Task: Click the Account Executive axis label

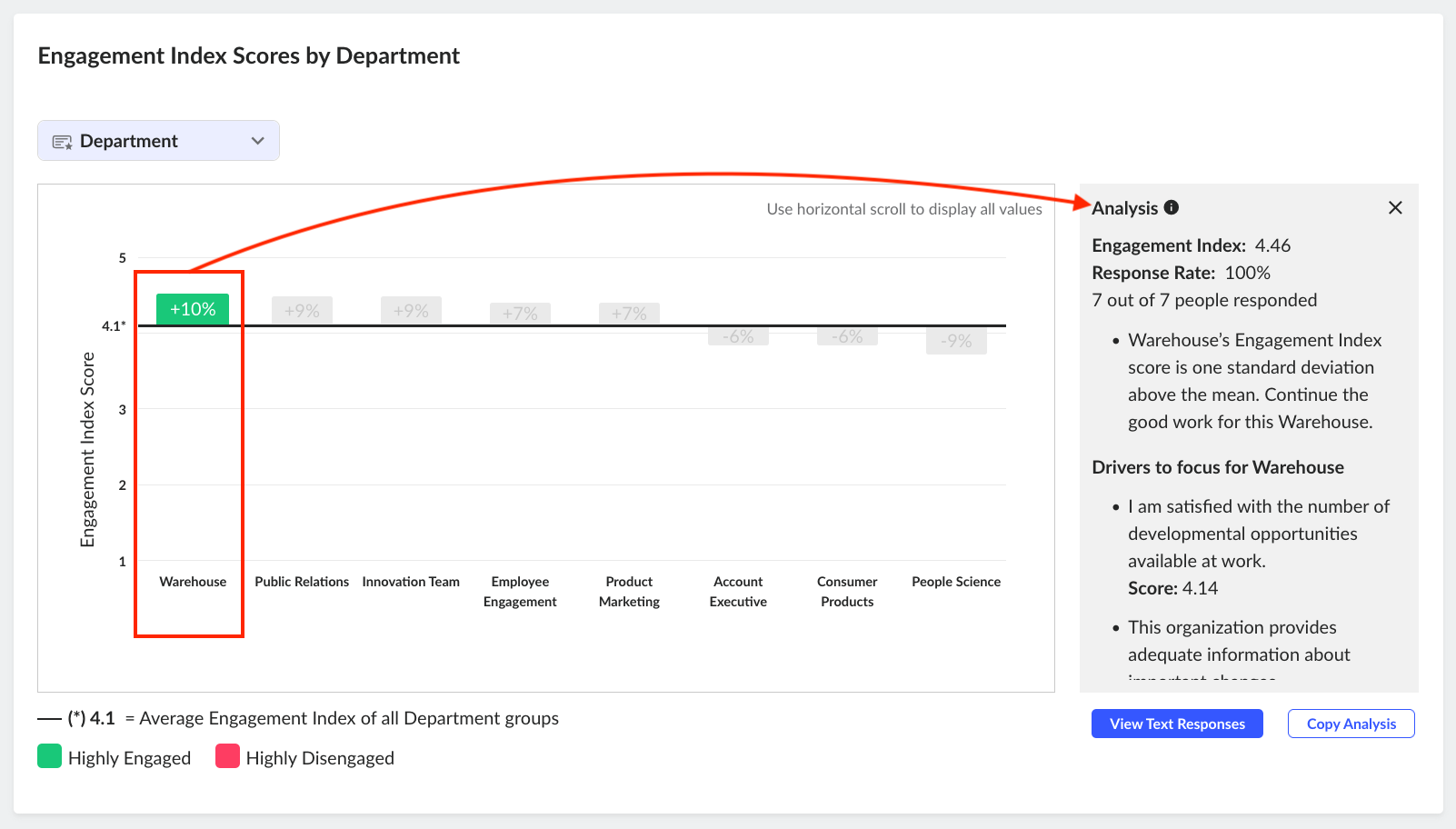Action: pos(738,592)
